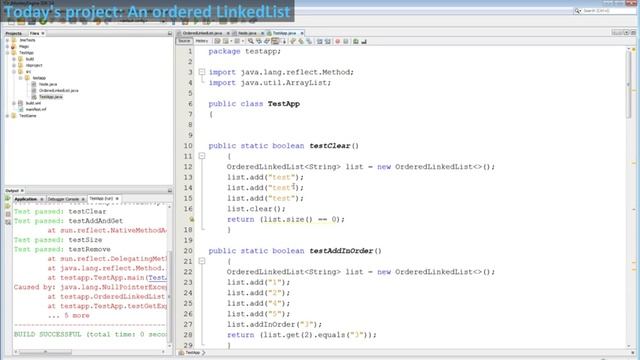Image resolution: width=640 pixels, height=360 pixels.
Task: Expand the JineTools project node
Action: [x=7, y=40]
